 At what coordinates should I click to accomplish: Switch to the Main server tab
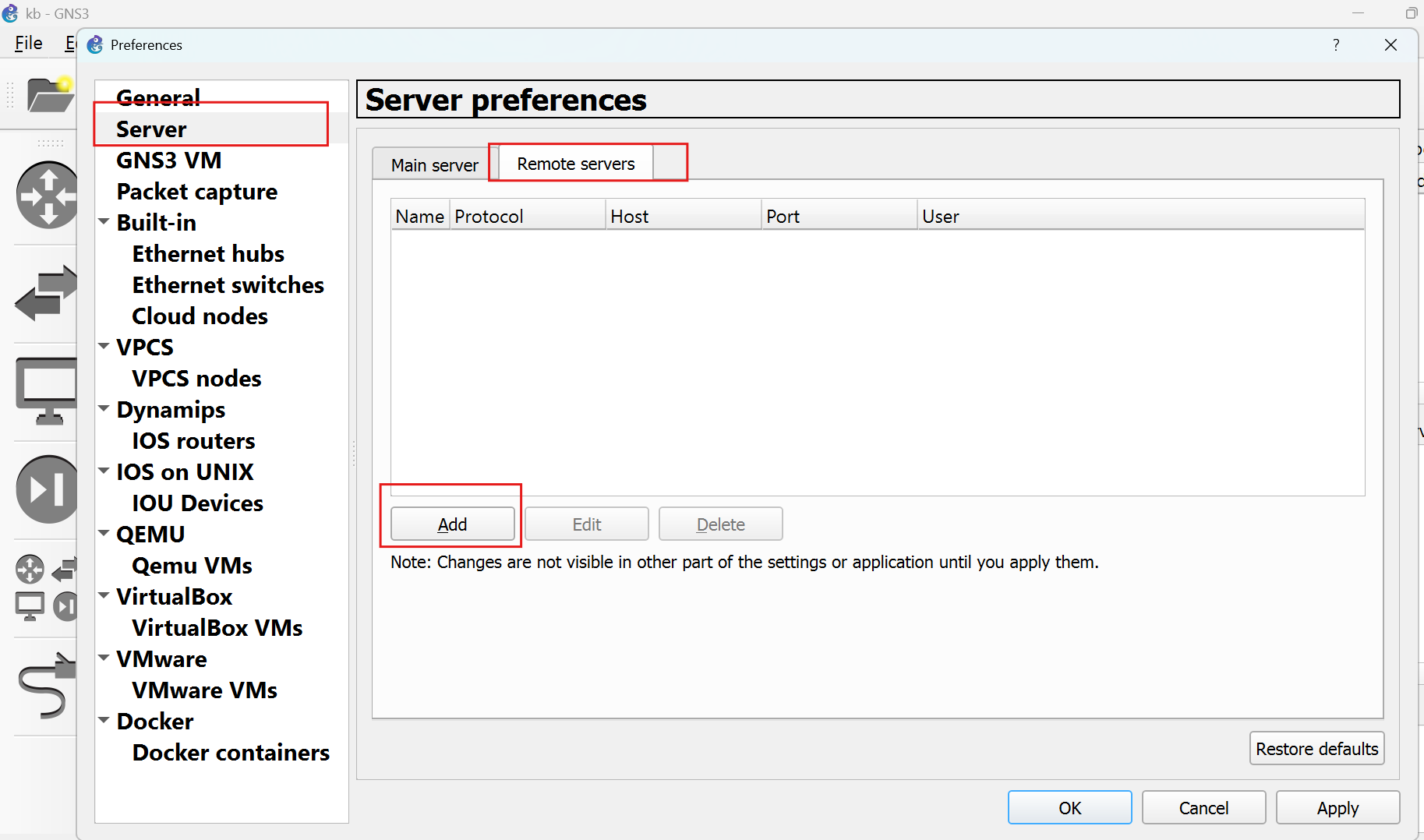tap(434, 165)
